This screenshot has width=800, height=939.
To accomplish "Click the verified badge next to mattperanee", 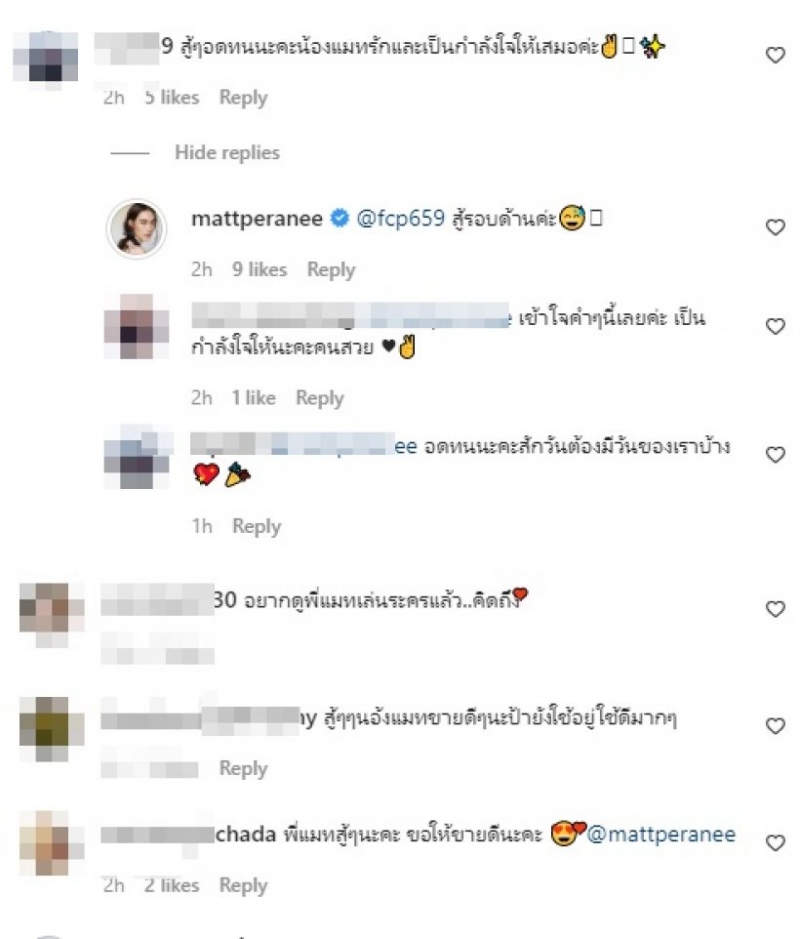I will [340, 219].
